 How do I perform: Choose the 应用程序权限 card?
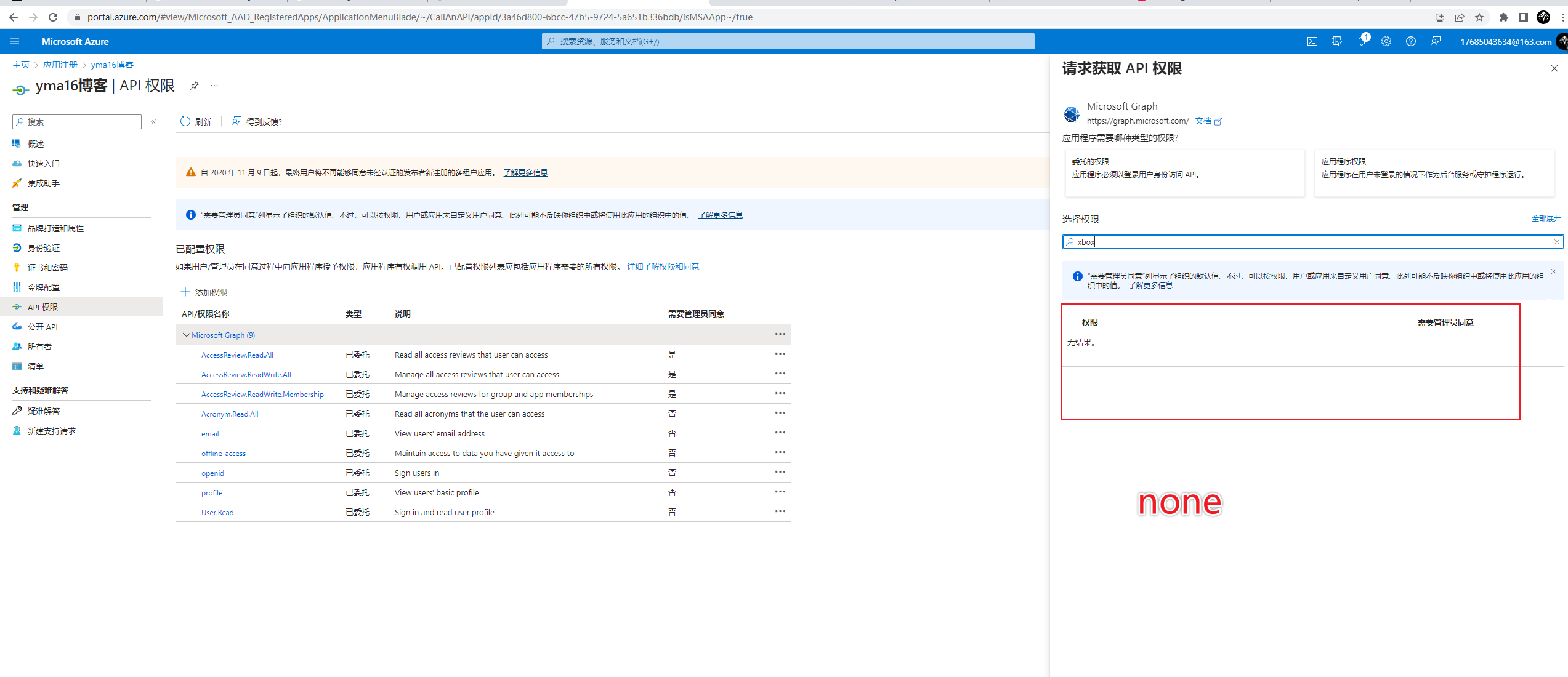tap(1434, 174)
